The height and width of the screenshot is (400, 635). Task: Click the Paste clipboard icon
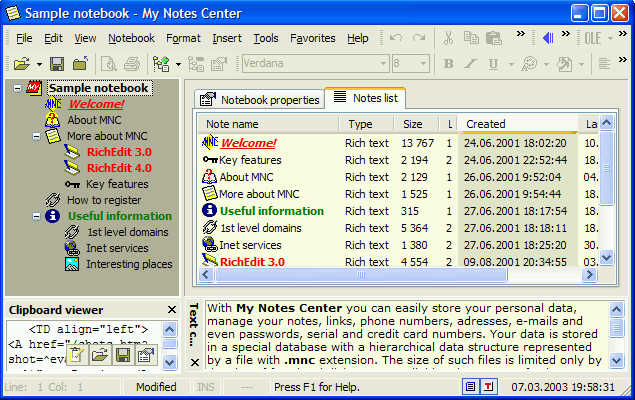tap(494, 38)
